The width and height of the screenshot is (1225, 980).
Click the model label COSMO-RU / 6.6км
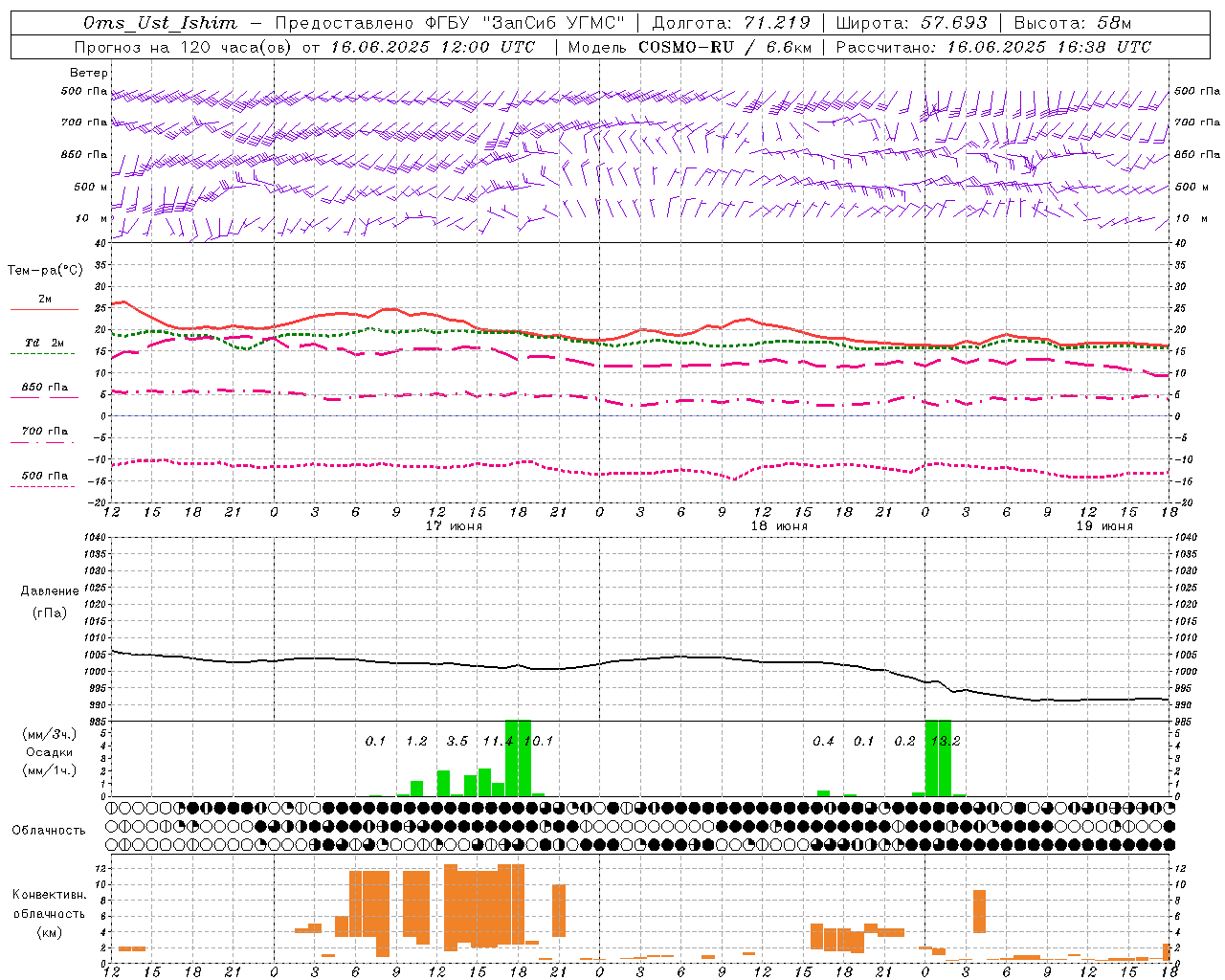pos(725,47)
